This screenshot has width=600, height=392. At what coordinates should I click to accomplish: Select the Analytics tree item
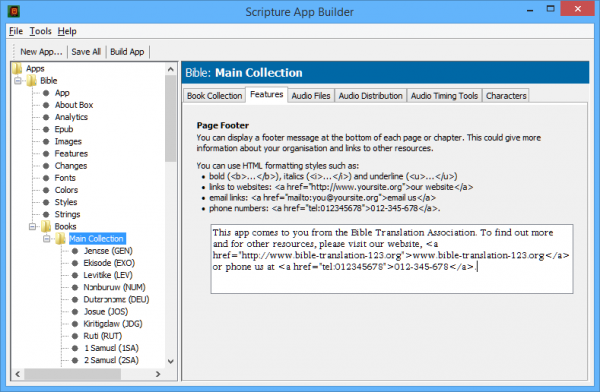(x=71, y=117)
